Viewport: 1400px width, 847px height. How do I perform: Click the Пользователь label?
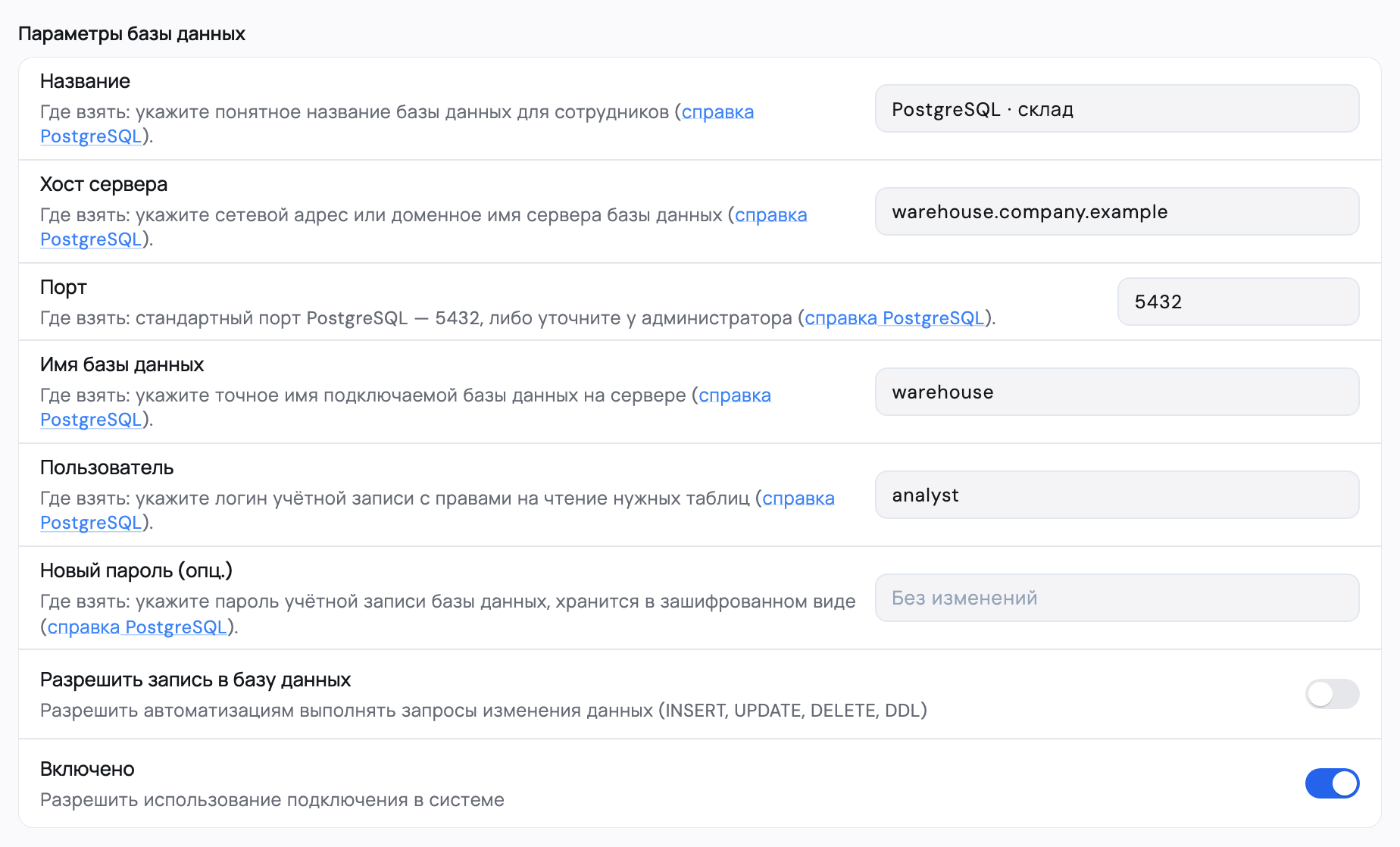click(107, 467)
